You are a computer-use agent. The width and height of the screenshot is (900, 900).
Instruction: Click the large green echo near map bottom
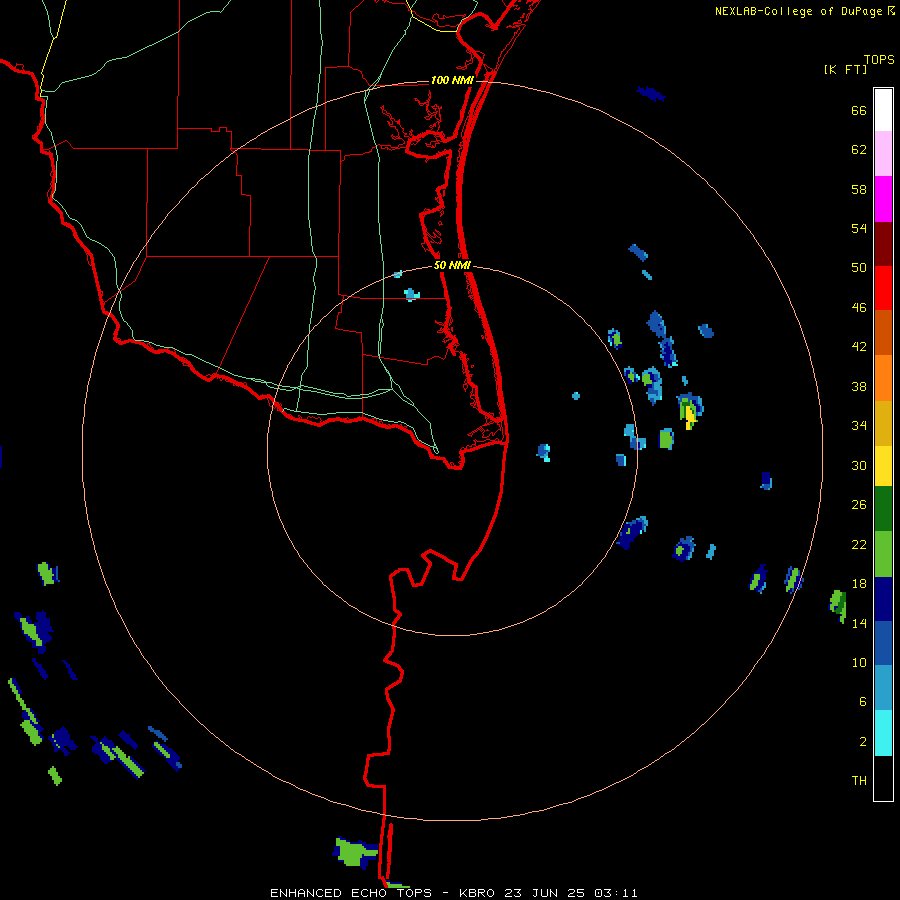pyautogui.click(x=355, y=852)
